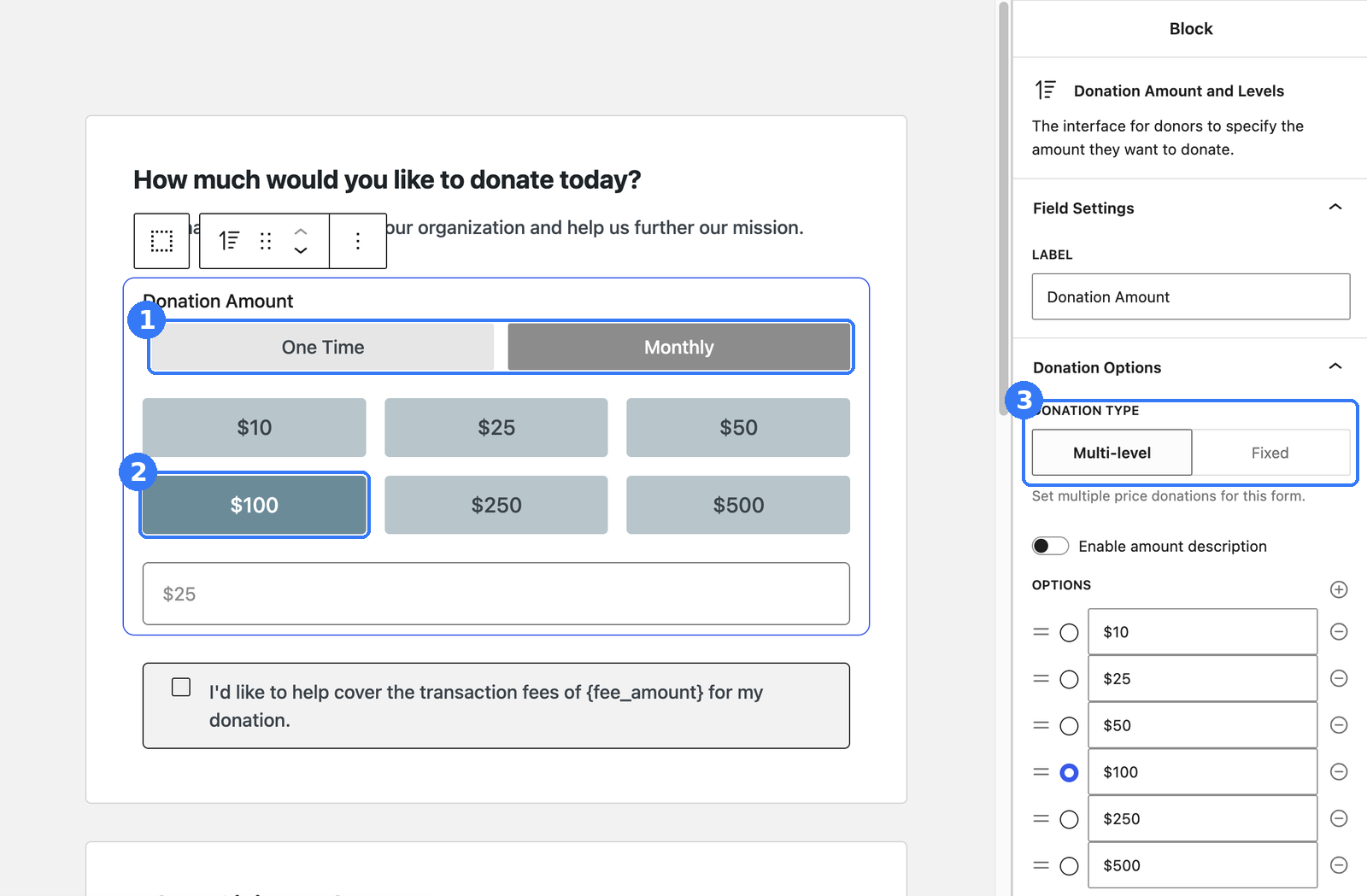
Task: Click the $100 donation amount button
Action: point(255,505)
